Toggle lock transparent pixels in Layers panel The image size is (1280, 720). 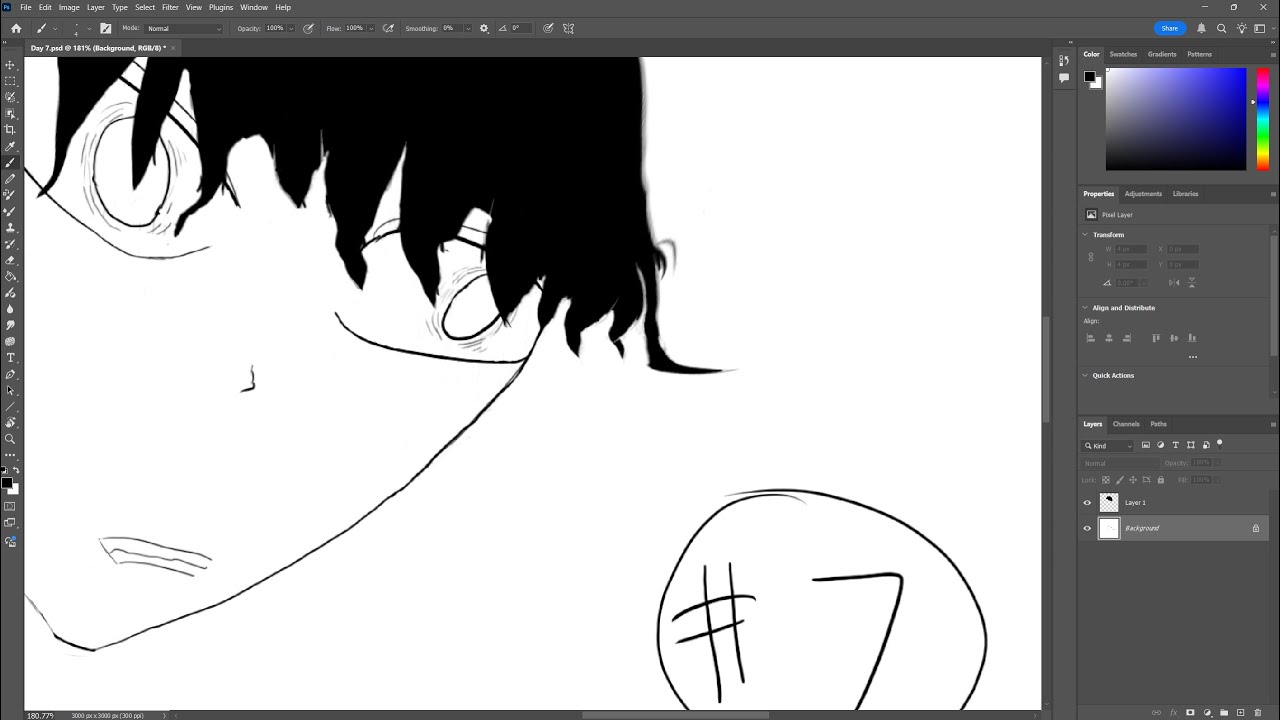click(1106, 480)
